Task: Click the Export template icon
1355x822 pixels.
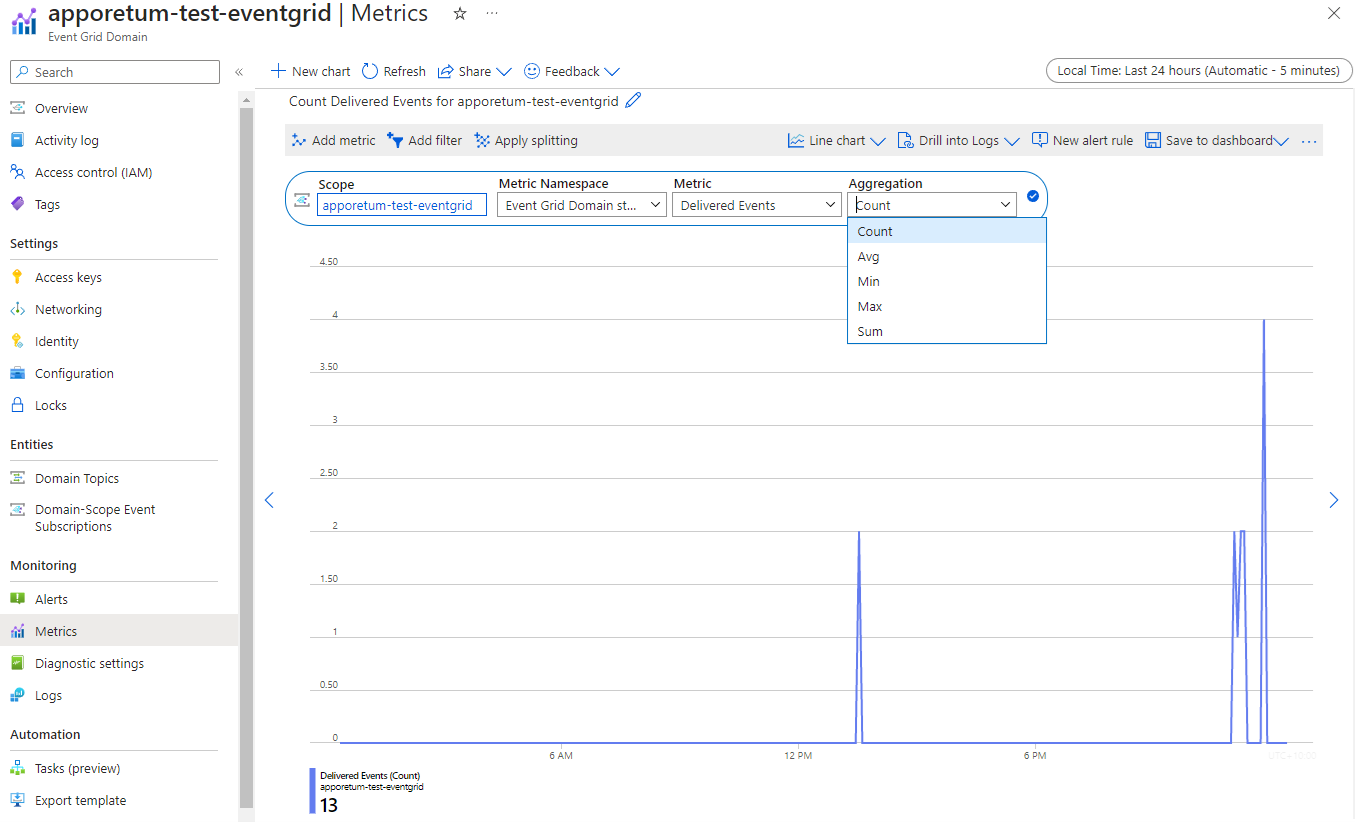Action: click(17, 800)
